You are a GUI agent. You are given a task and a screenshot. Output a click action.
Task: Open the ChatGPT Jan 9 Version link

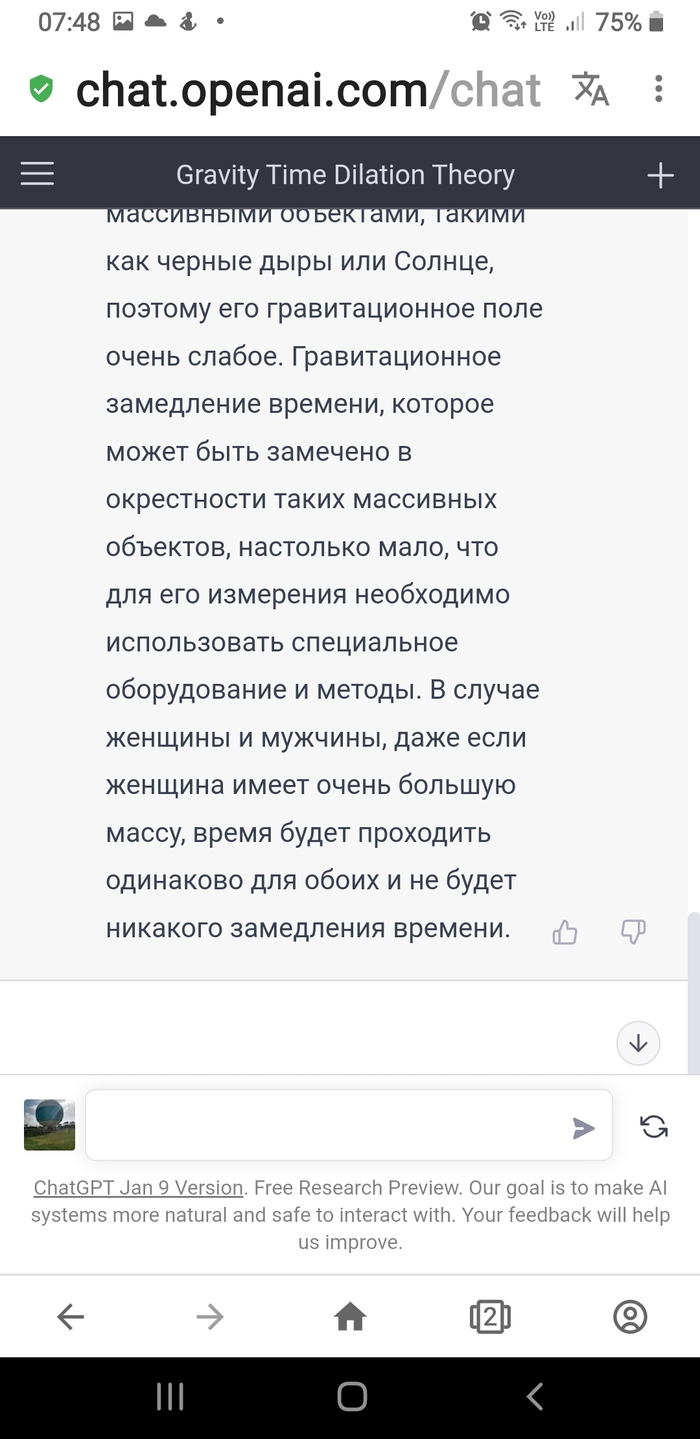click(x=139, y=1188)
